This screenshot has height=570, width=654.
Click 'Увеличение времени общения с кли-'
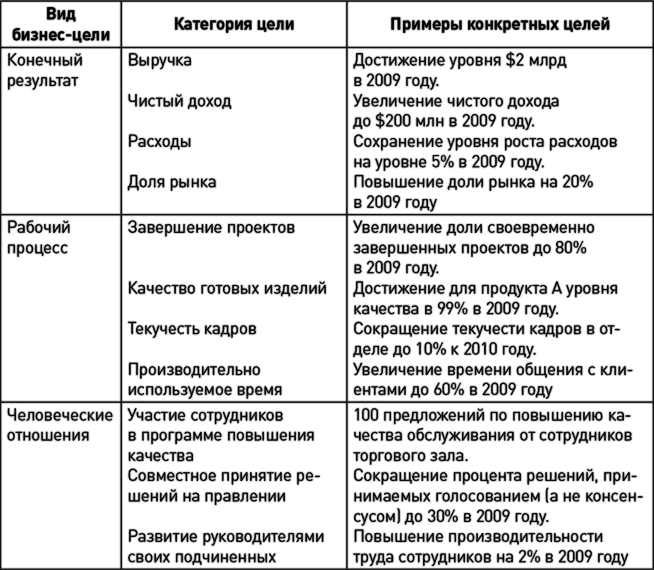click(x=493, y=369)
